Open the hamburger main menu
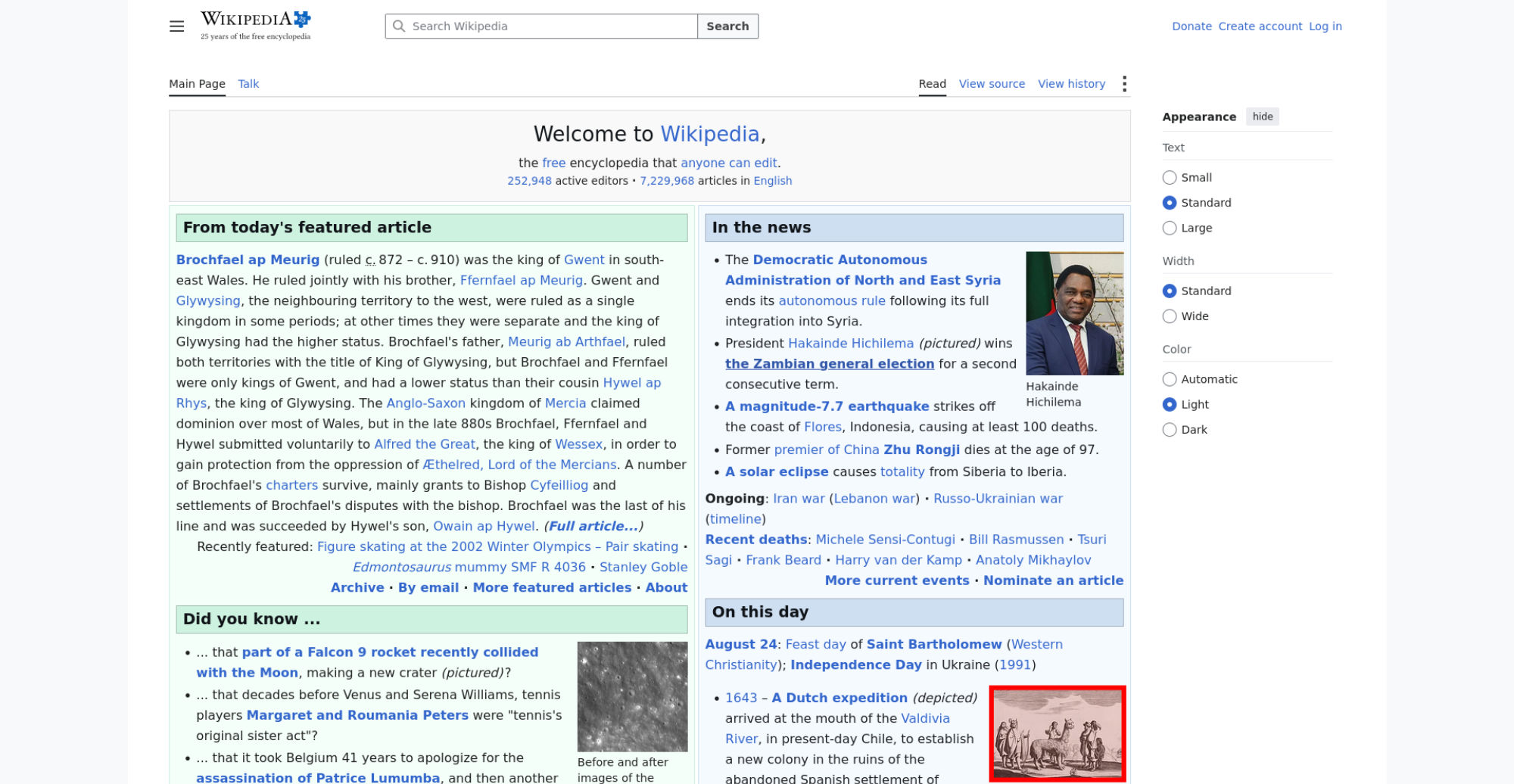Viewport: 1514px width, 784px height. coord(176,26)
